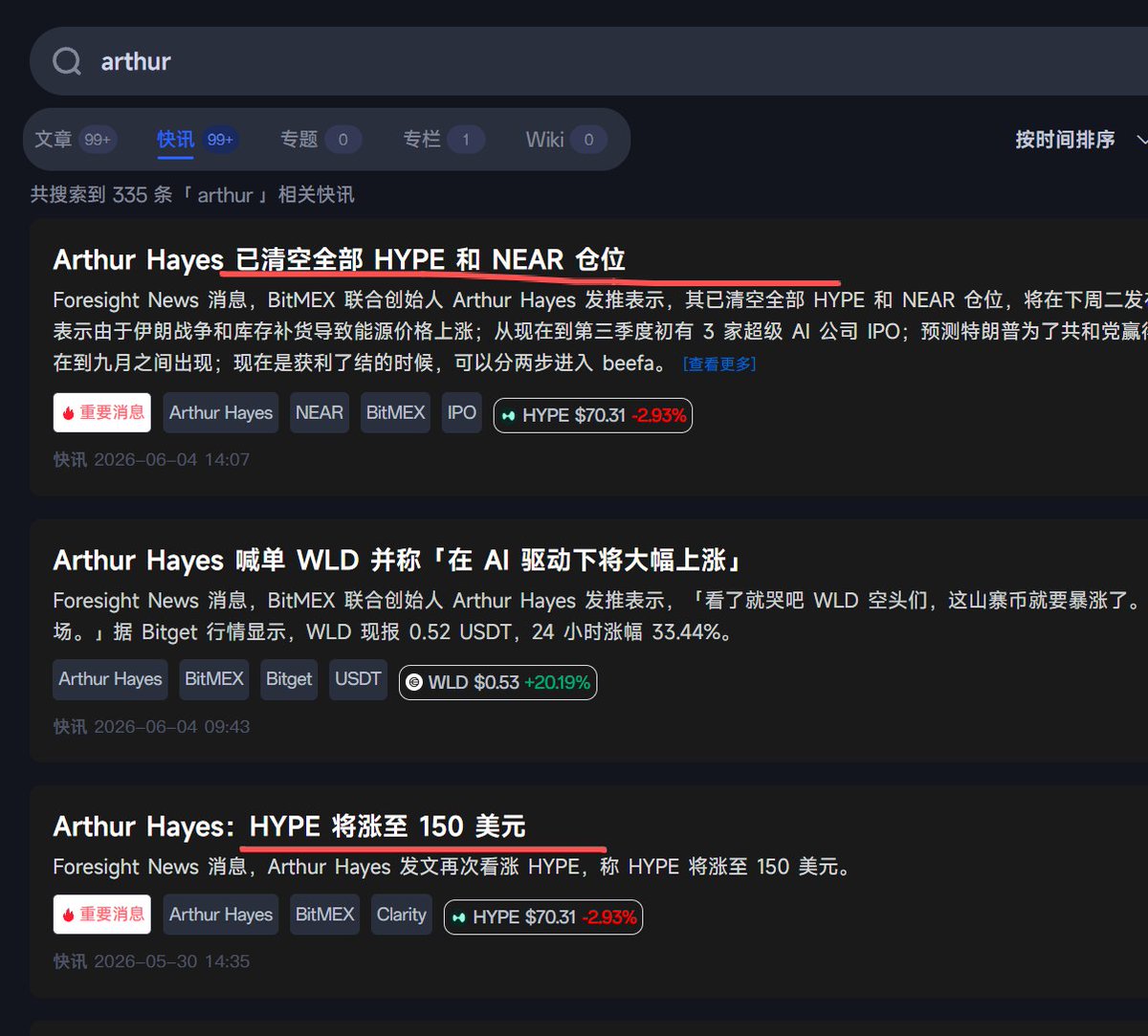
Task: Select the 快讯 tab
Action: pos(196,140)
